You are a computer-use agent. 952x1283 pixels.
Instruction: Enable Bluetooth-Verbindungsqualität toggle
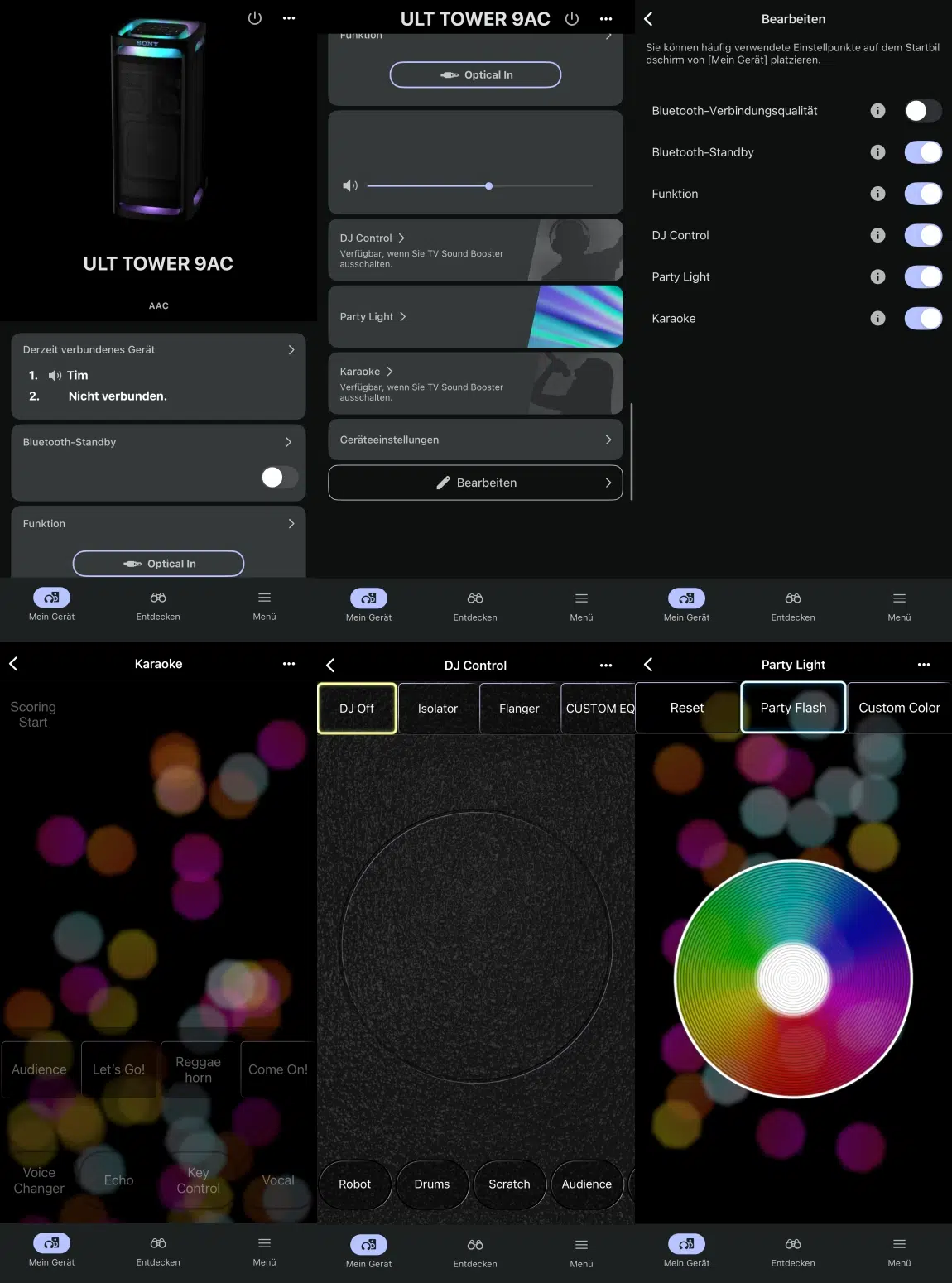point(923,111)
